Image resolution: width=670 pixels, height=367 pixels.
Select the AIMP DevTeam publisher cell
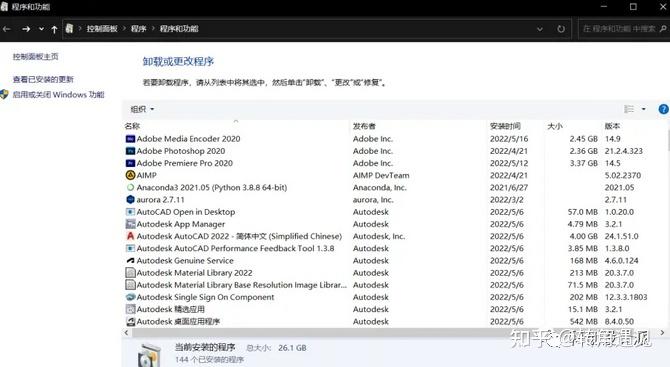(381, 175)
